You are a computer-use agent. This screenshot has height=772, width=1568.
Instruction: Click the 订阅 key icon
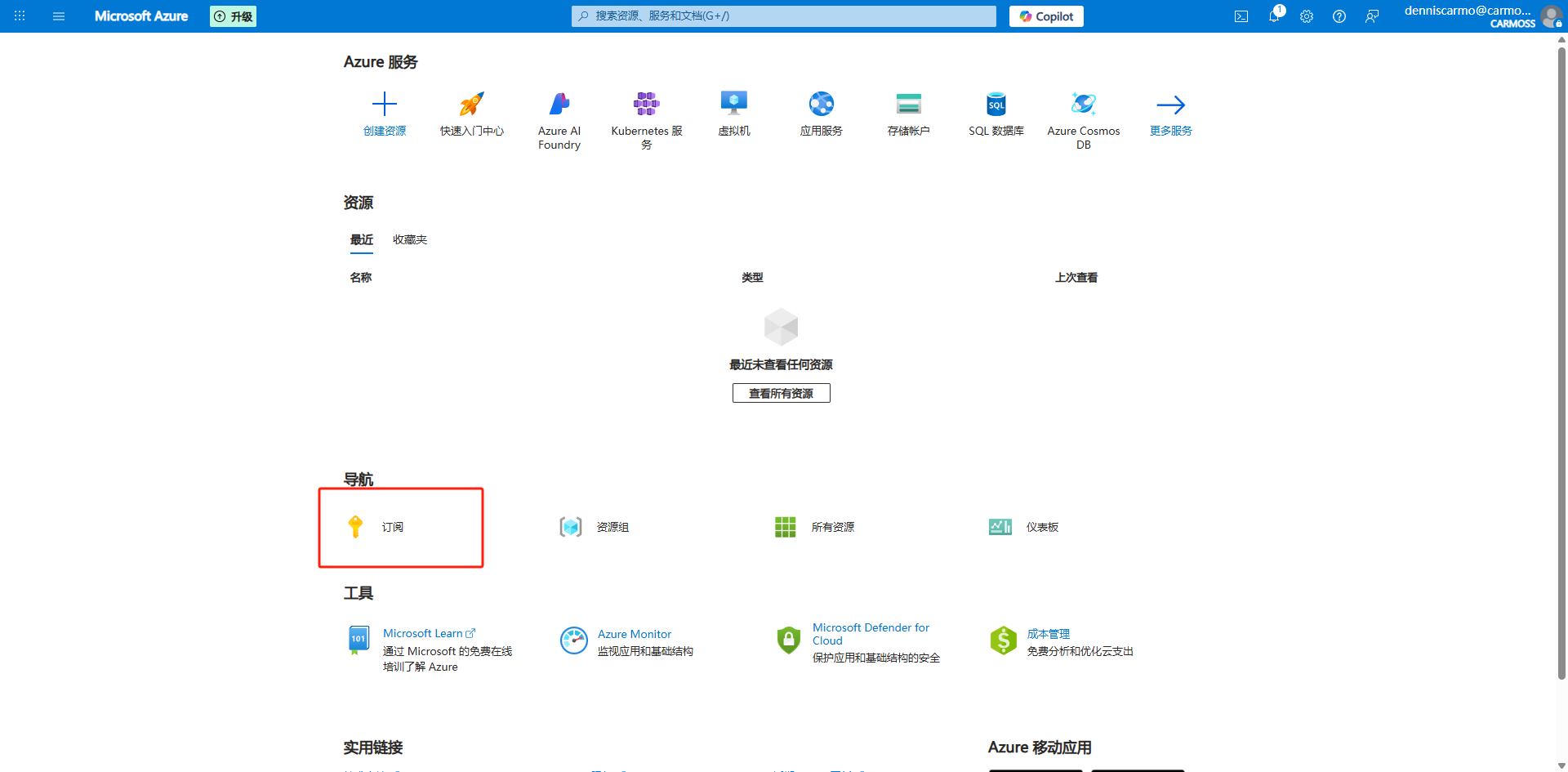(x=355, y=527)
